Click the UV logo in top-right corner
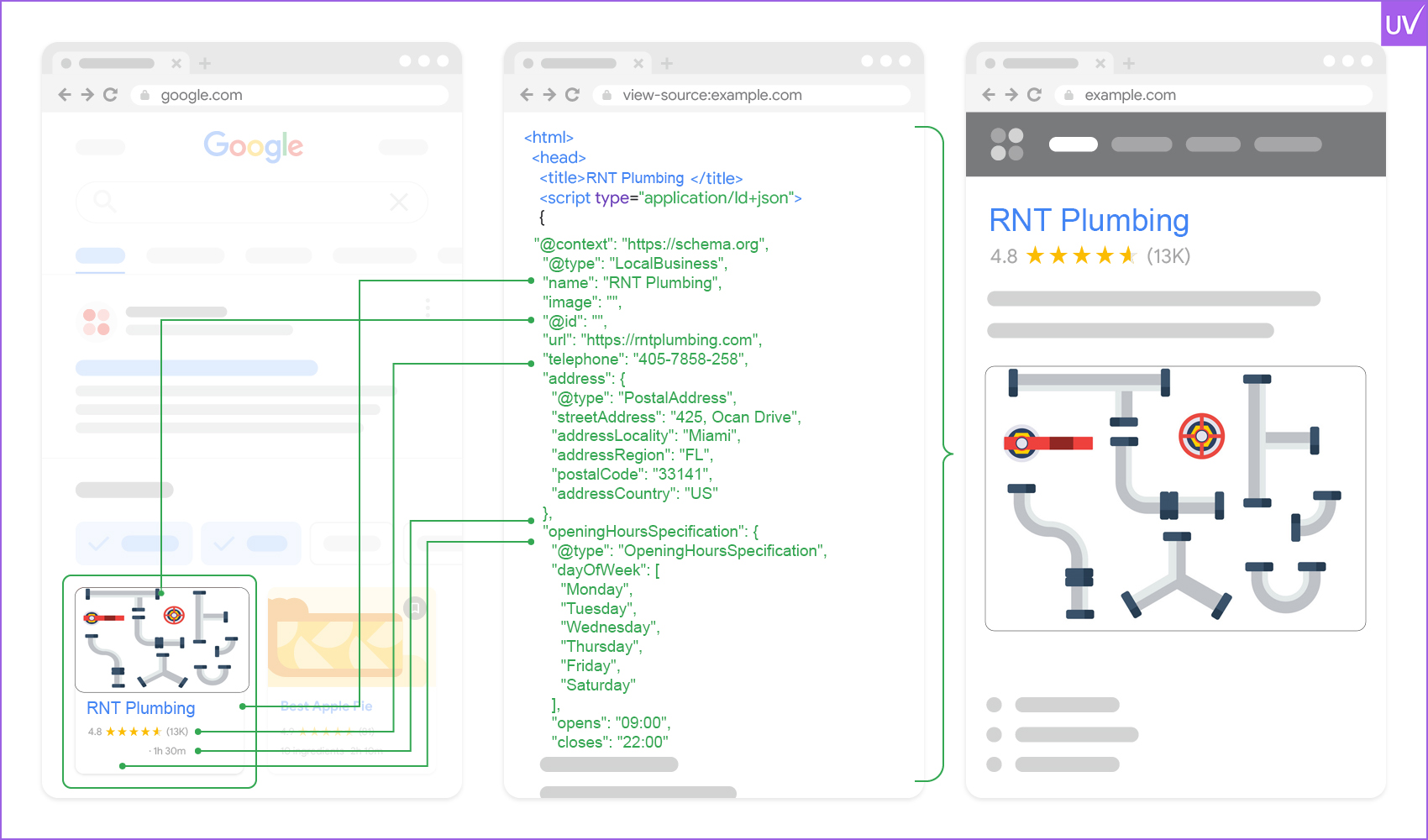Viewport: 1428px width, 840px height. [1404, 24]
